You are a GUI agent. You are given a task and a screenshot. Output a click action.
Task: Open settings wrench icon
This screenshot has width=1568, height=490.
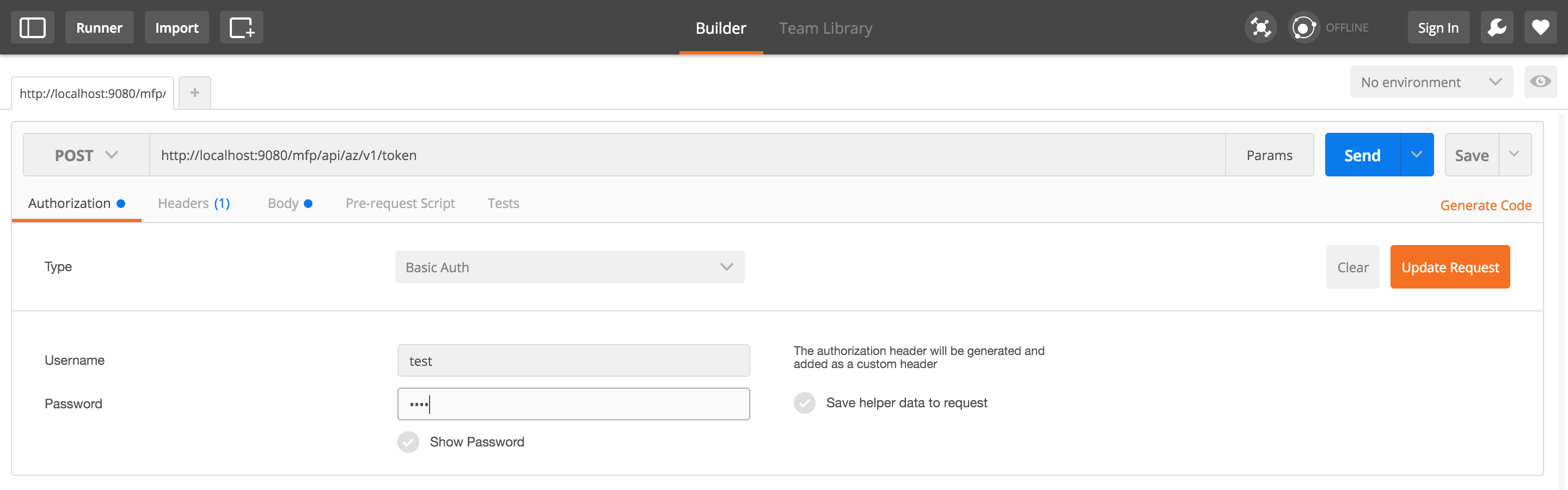1496,27
